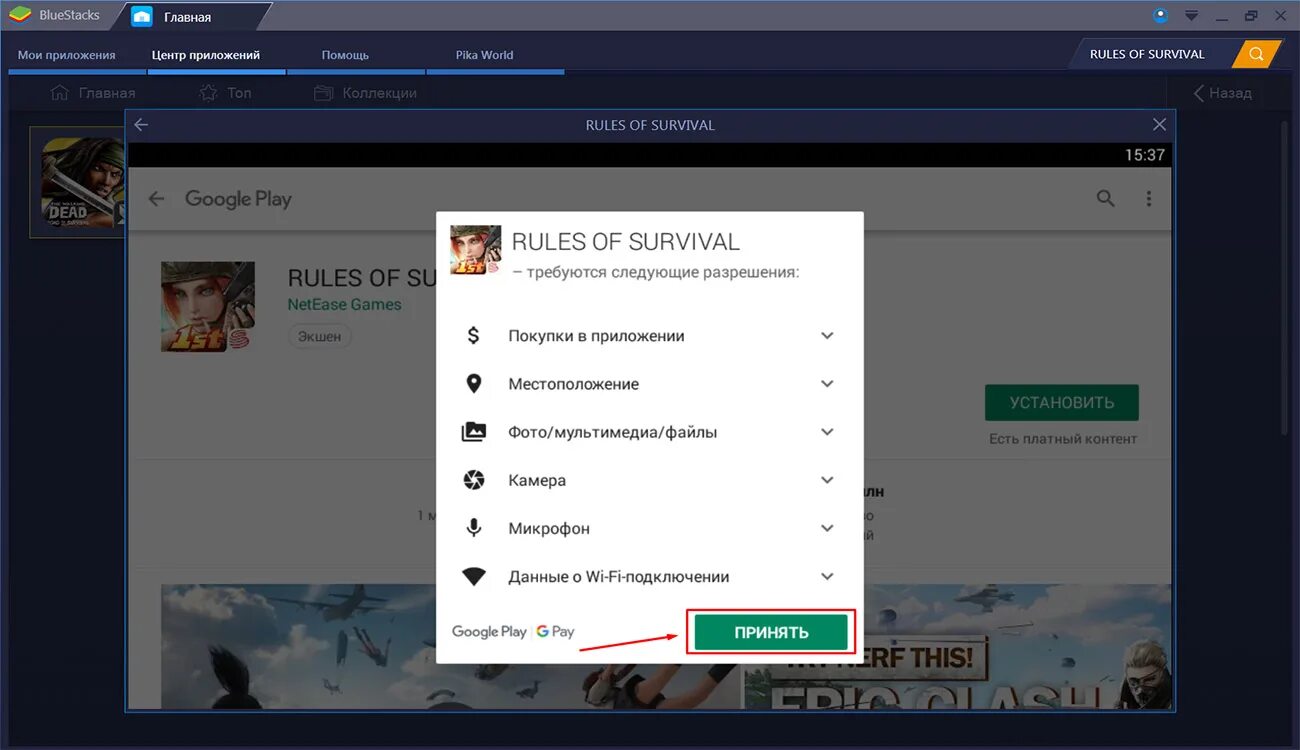Image resolution: width=1300 pixels, height=750 pixels.
Task: Open the Главная tab home icon
Action: [x=142, y=16]
